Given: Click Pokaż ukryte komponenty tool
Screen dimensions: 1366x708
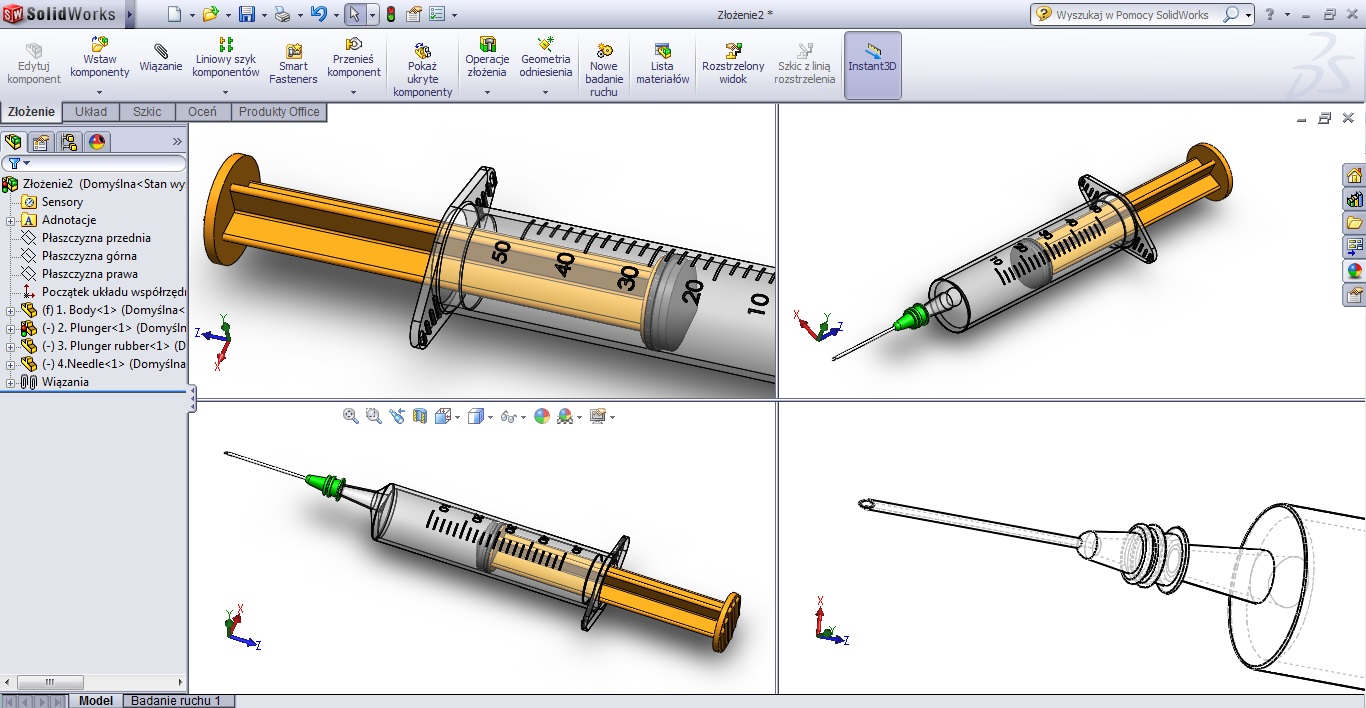Looking at the screenshot, I should pyautogui.click(x=423, y=70).
